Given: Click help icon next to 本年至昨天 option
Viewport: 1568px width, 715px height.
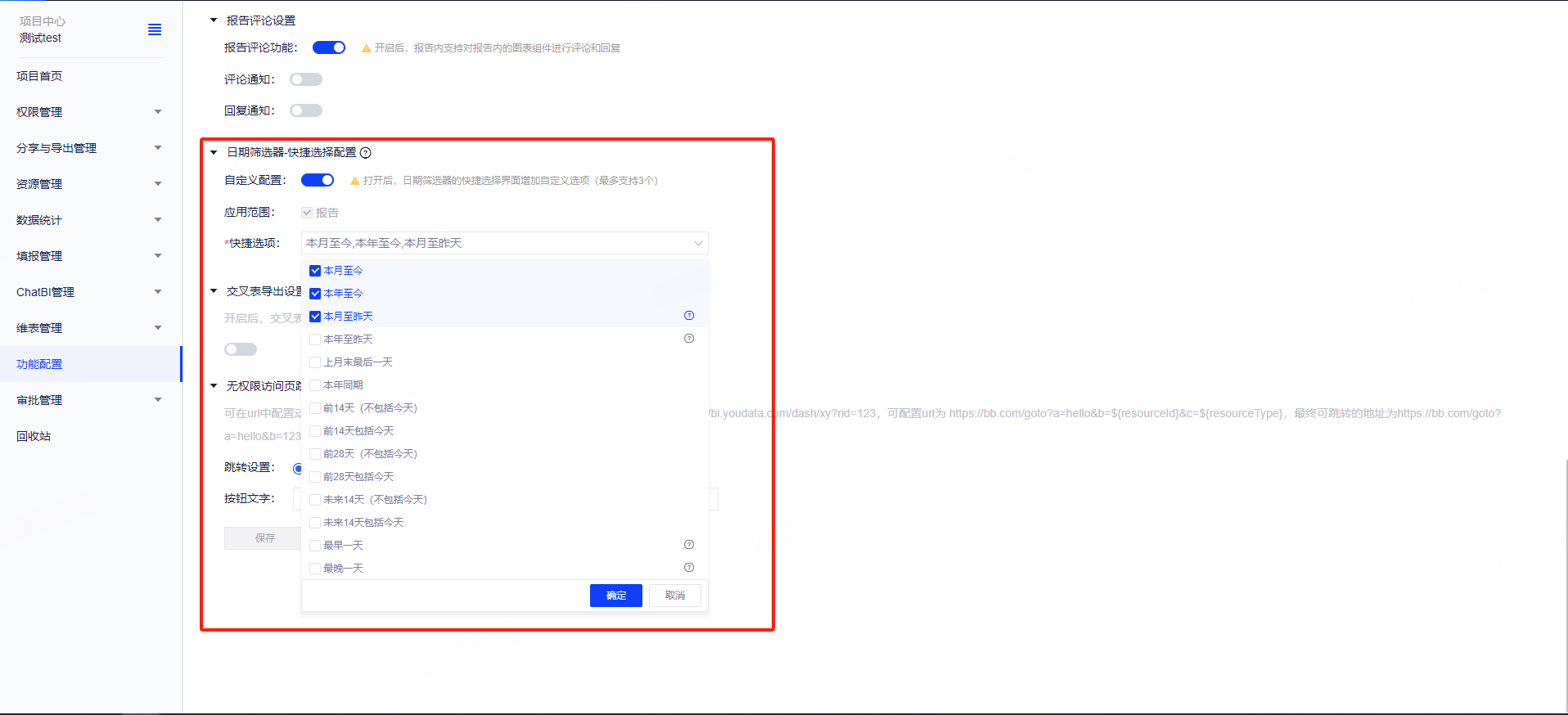Looking at the screenshot, I should pyautogui.click(x=689, y=339).
